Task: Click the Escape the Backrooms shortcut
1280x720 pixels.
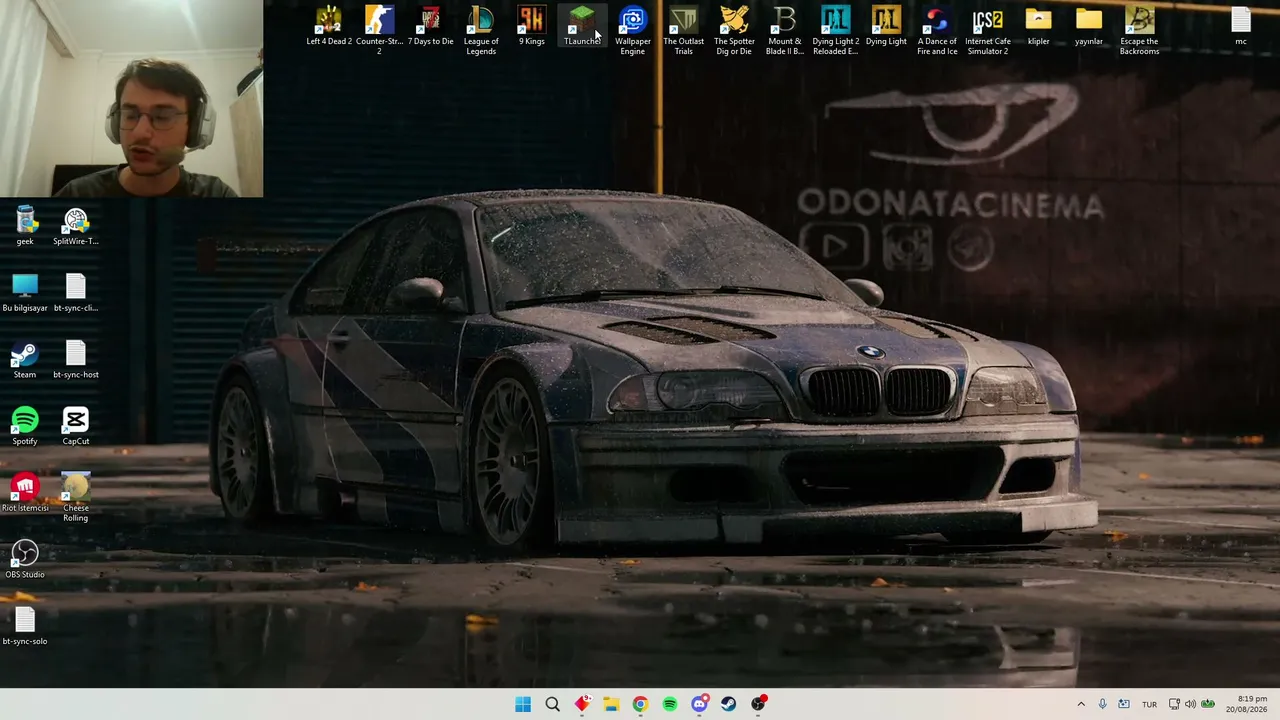Action: 1139,31
